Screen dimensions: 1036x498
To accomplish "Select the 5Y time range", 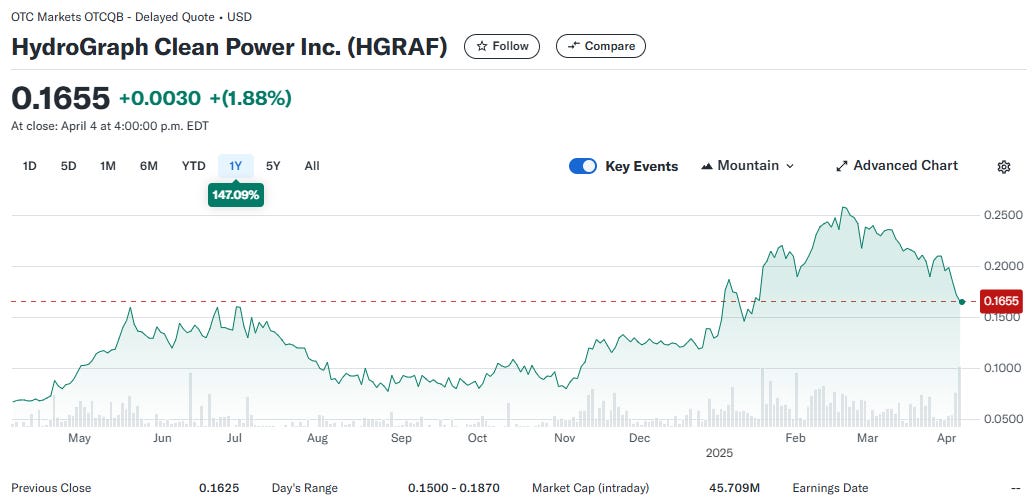I will [273, 166].
